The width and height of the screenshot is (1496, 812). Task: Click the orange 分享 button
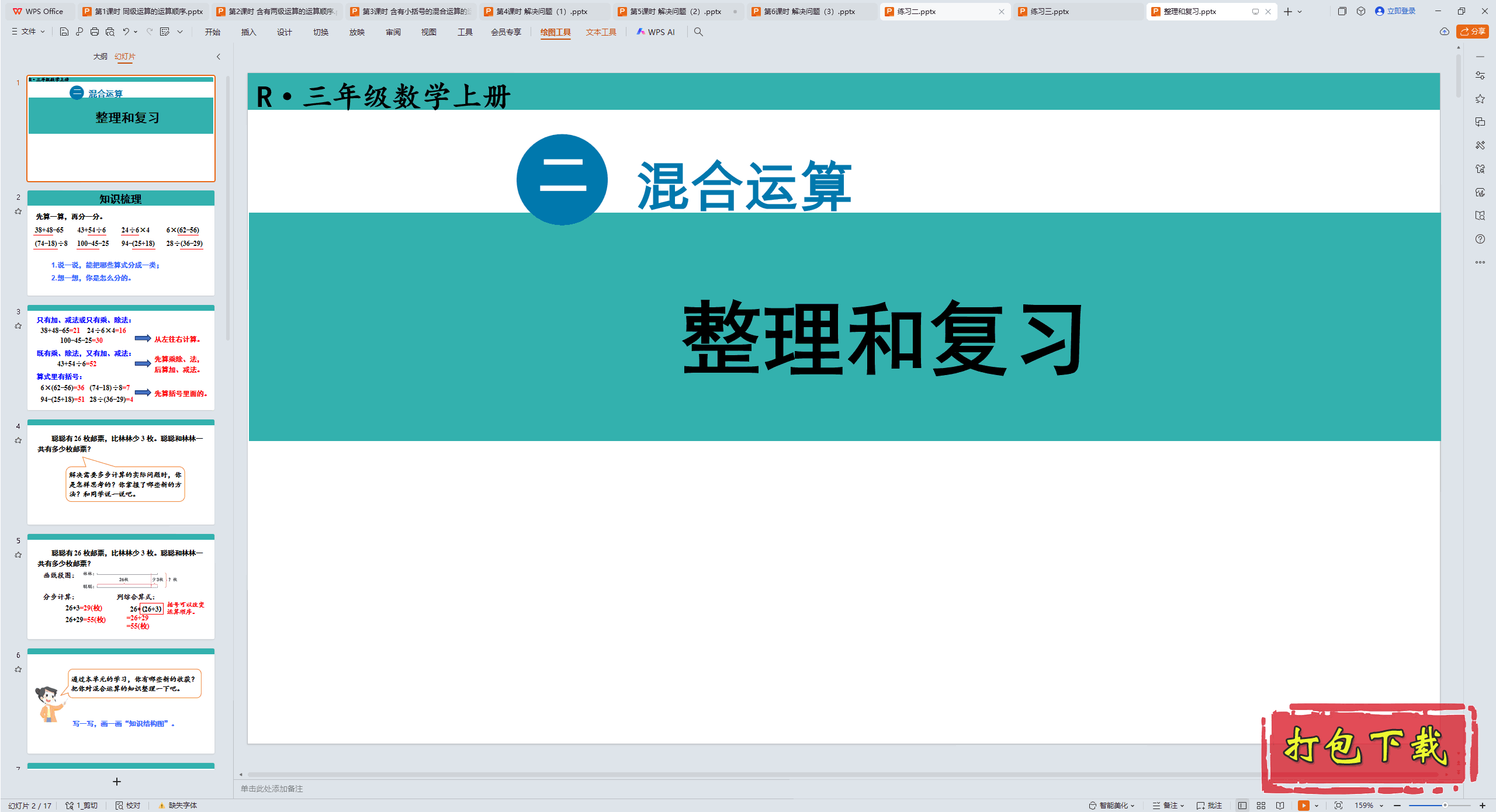1472,32
